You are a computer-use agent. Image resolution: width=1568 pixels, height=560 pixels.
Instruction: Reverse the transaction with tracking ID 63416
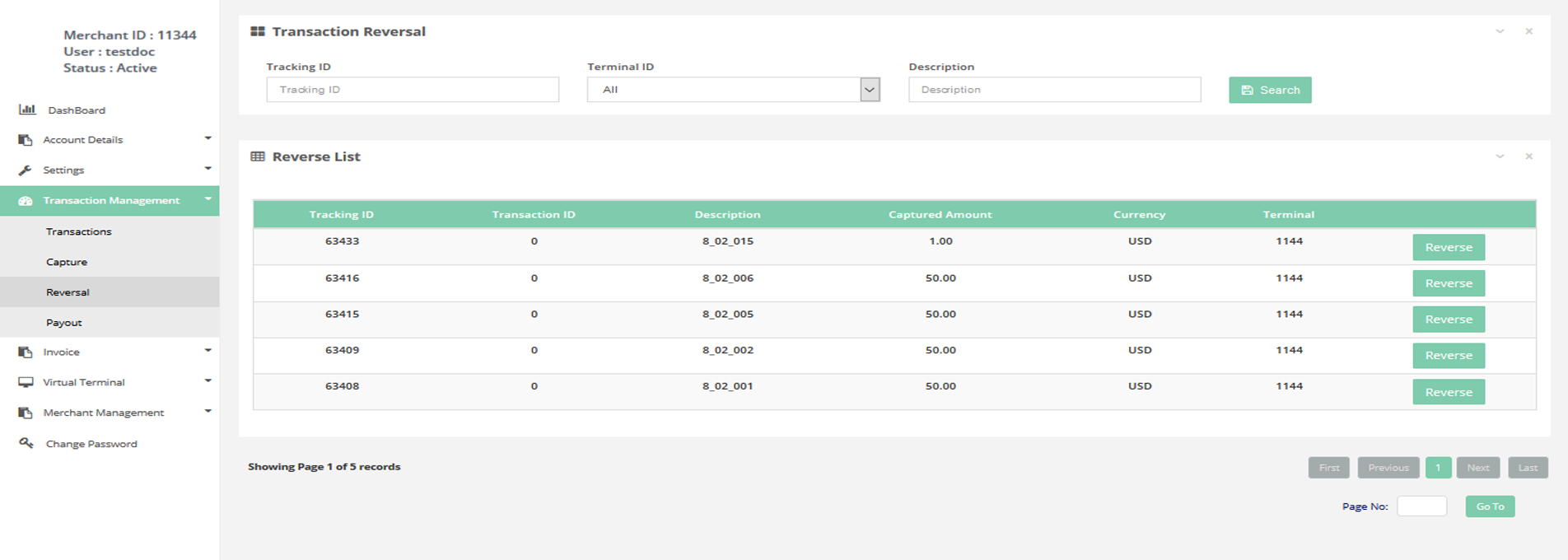[1448, 283]
